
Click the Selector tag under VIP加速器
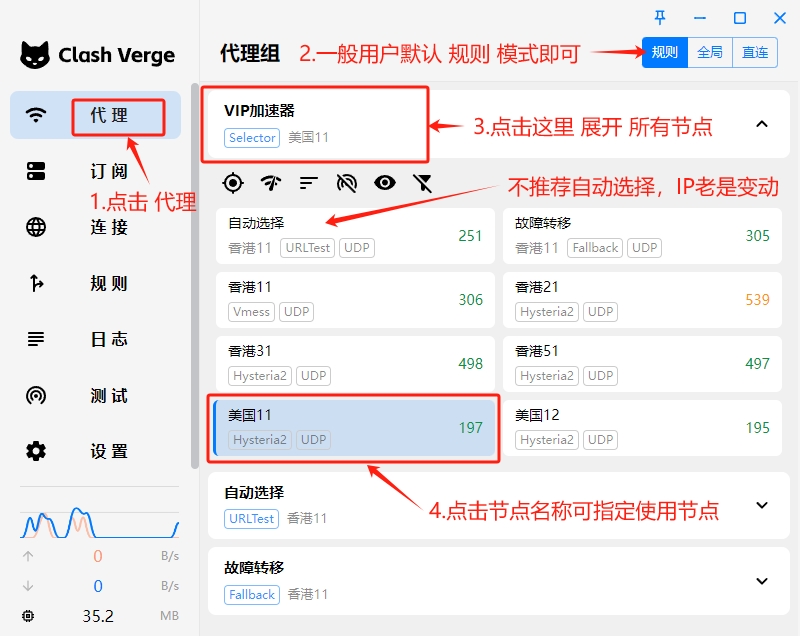[x=252, y=138]
